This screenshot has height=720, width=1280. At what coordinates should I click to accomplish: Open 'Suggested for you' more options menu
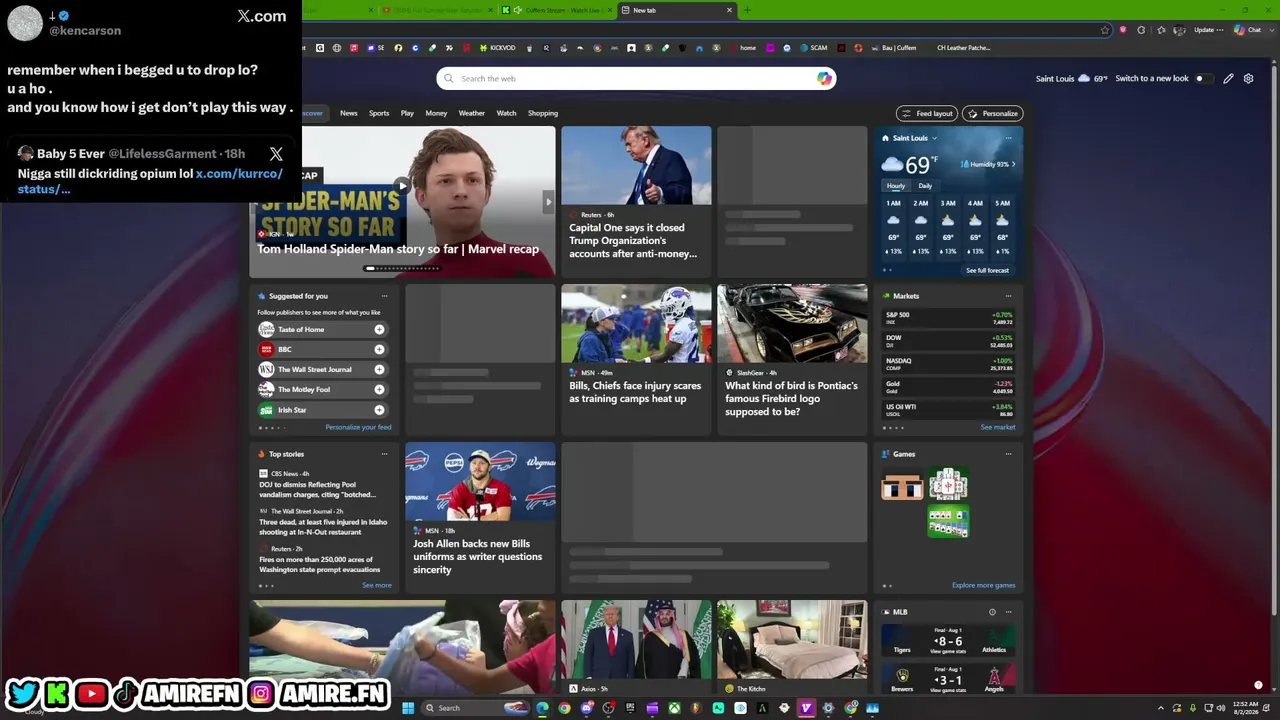384,296
